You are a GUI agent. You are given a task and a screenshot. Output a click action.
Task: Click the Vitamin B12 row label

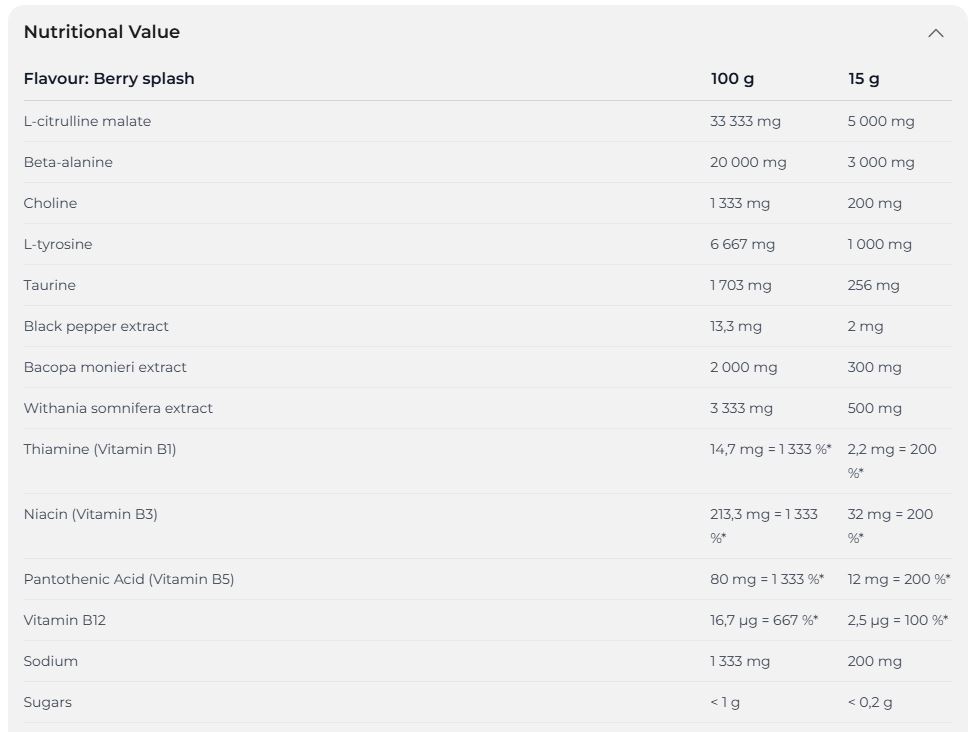pyautogui.click(x=65, y=620)
